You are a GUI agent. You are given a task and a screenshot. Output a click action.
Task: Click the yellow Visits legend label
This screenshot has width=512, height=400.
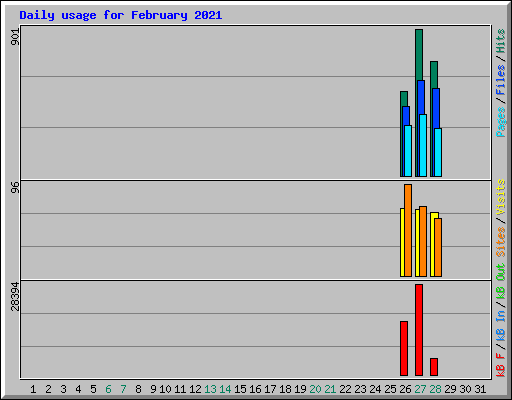(x=500, y=197)
